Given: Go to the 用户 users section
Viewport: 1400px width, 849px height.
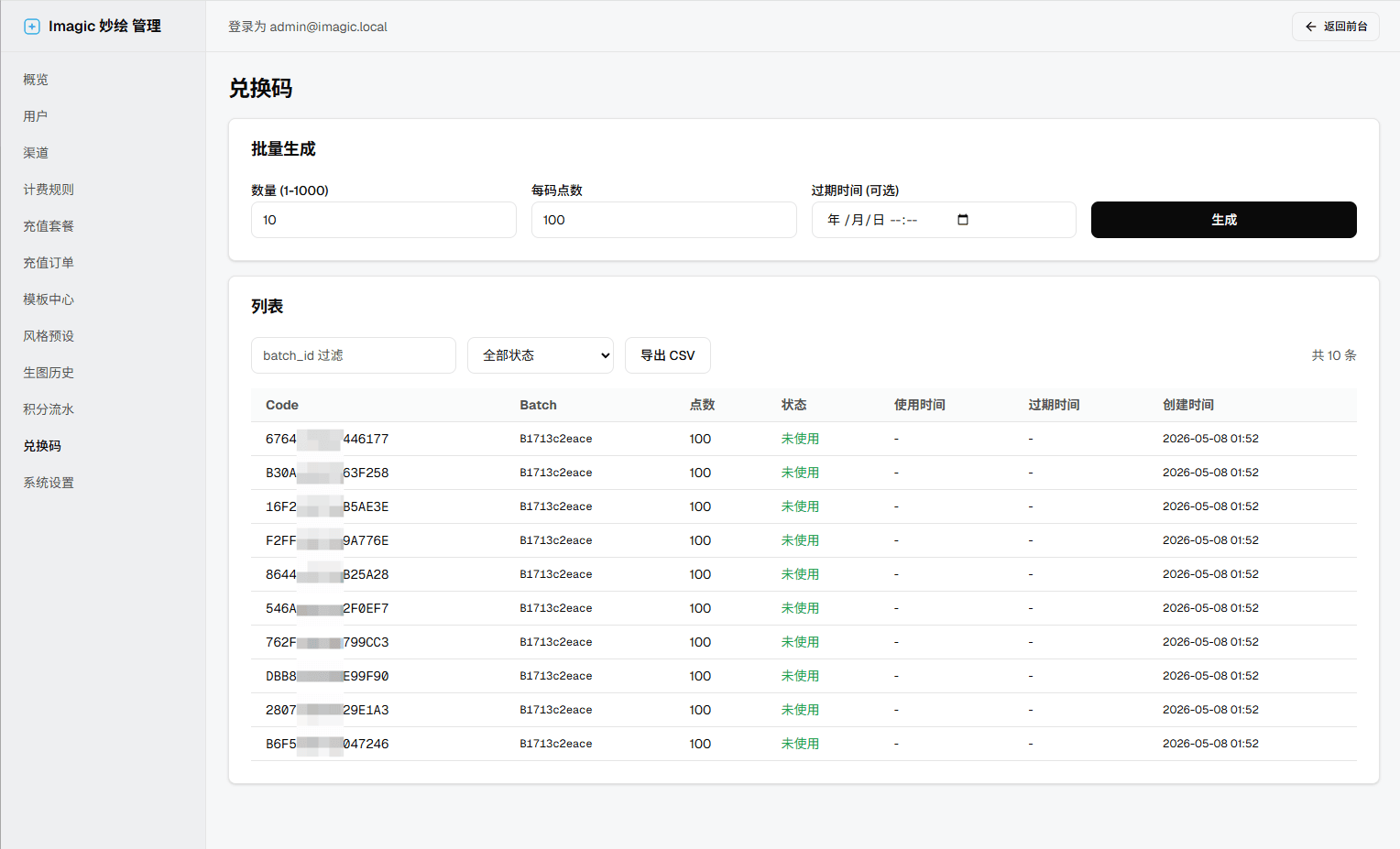Looking at the screenshot, I should pyautogui.click(x=36, y=116).
